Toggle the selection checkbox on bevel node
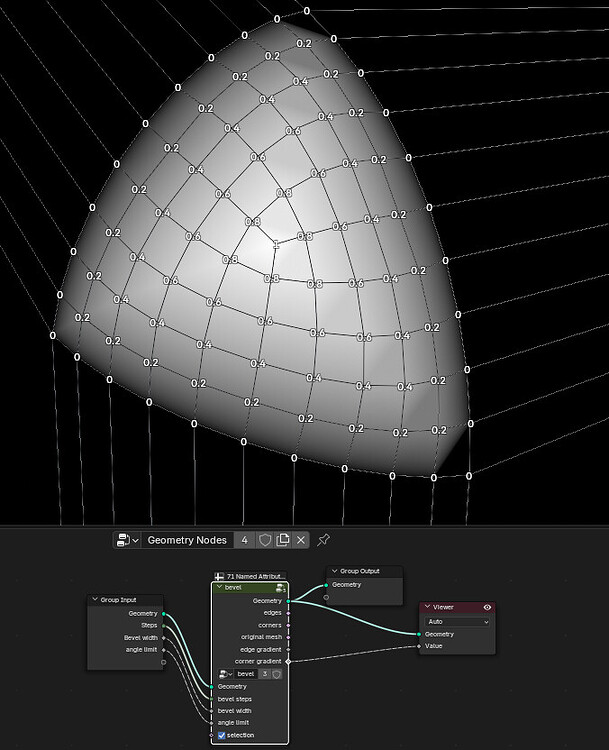609x750 pixels. (221, 735)
